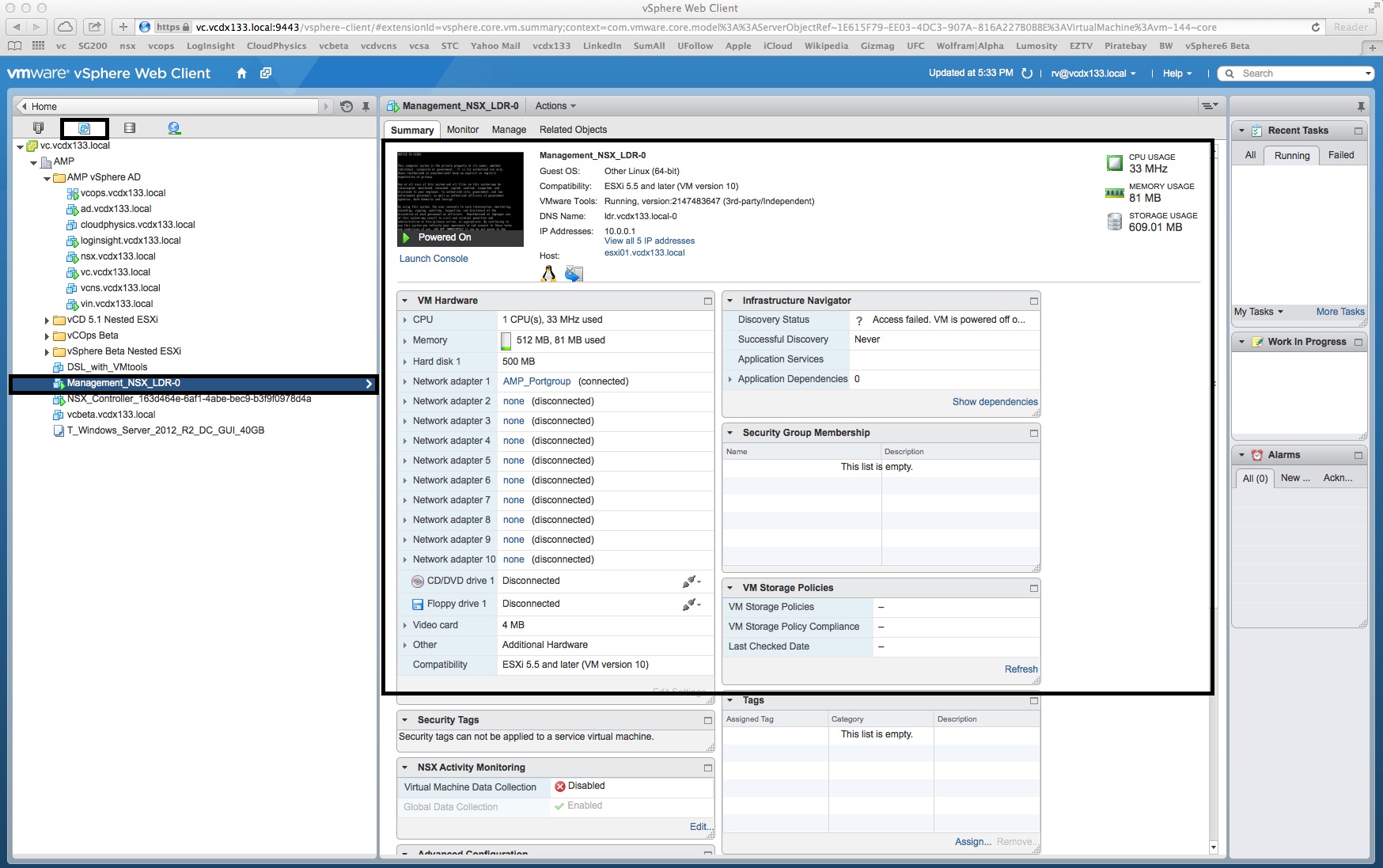The width and height of the screenshot is (1383, 868).
Task: Click the refresh icon beside Updated time
Action: pos(1027,74)
